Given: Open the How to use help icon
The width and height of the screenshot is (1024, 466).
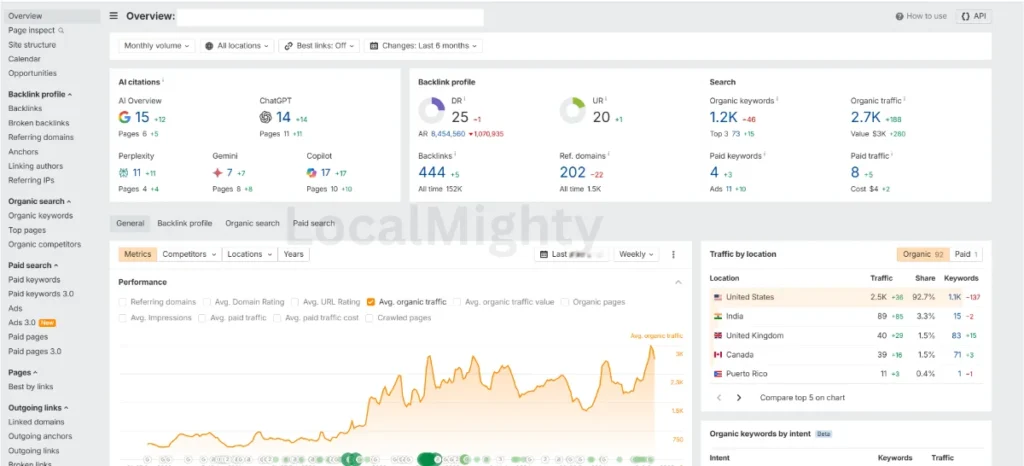Looking at the screenshot, I should point(899,16).
